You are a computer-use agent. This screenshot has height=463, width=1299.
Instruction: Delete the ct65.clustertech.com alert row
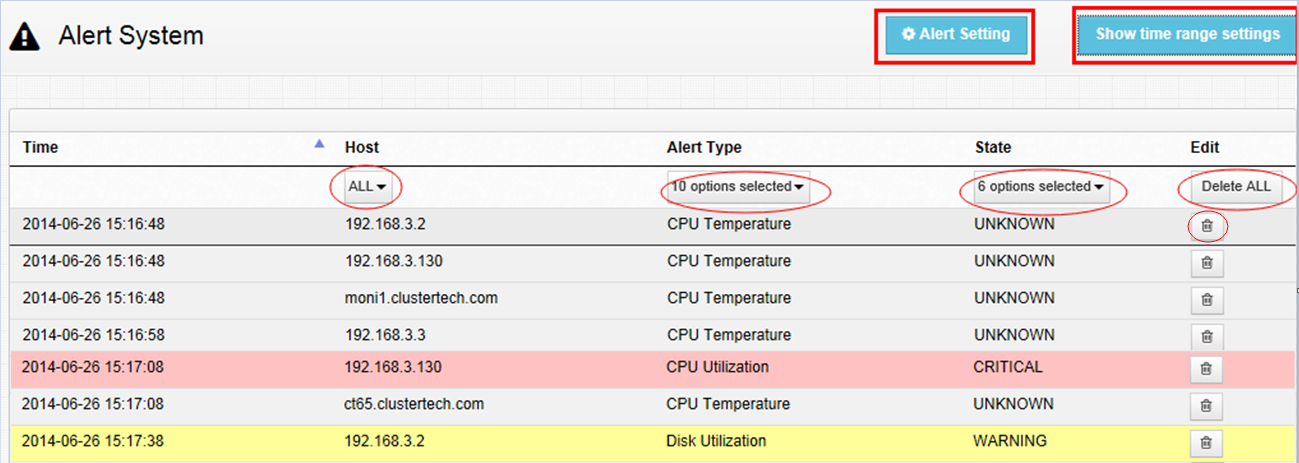[1207, 406]
